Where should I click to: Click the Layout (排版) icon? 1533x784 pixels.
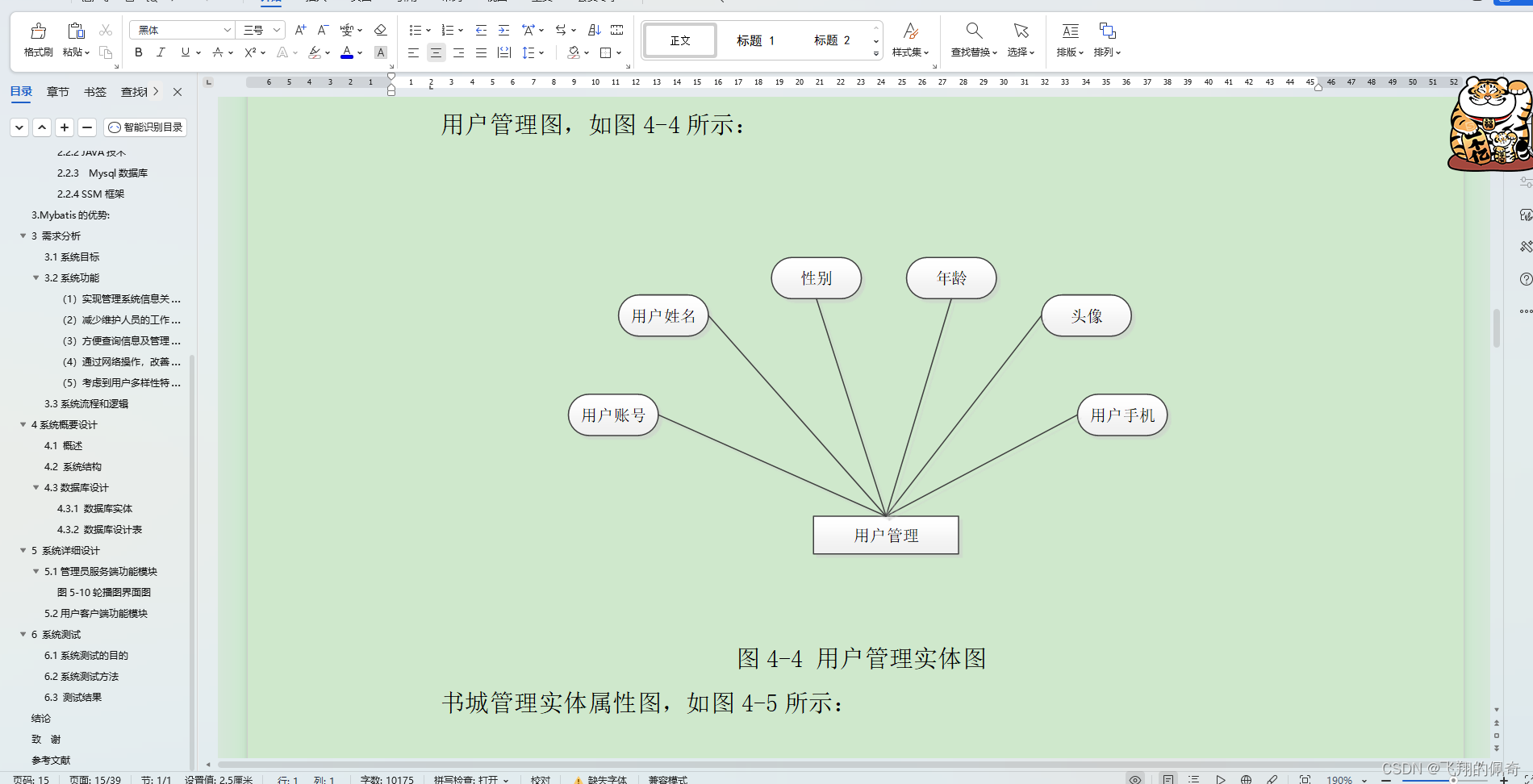click(1070, 31)
